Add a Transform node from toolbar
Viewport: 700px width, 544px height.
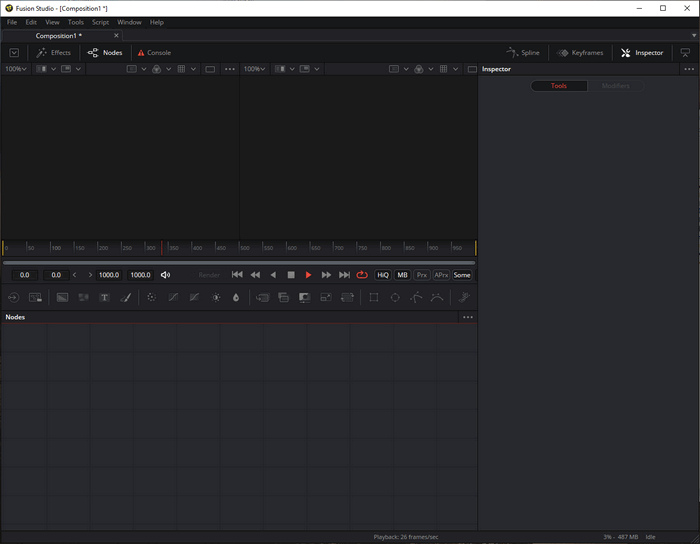pos(347,297)
